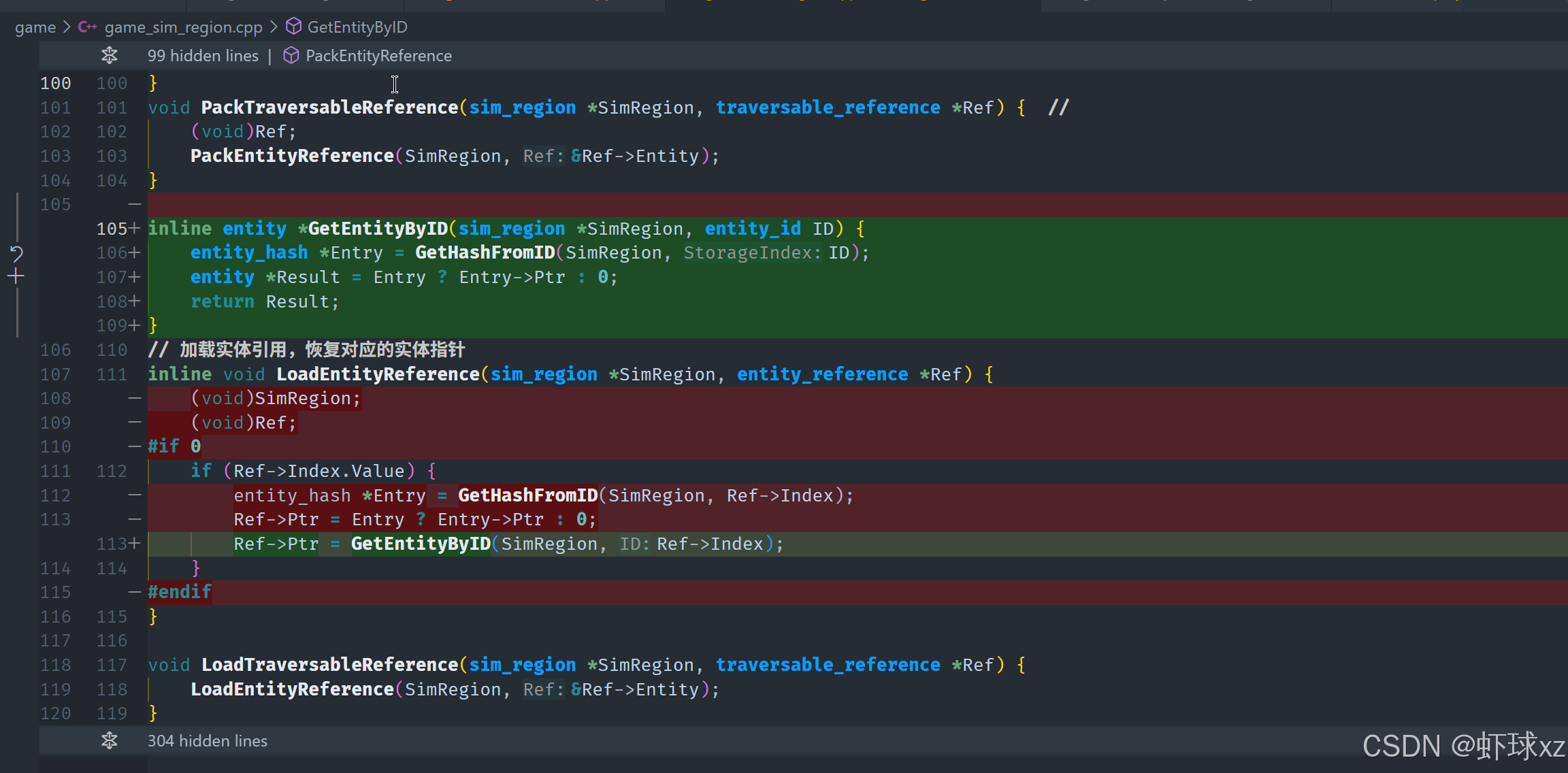Click the ID: inlay hint on line 113
Screen dimensions: 1568x773
[x=634, y=544]
